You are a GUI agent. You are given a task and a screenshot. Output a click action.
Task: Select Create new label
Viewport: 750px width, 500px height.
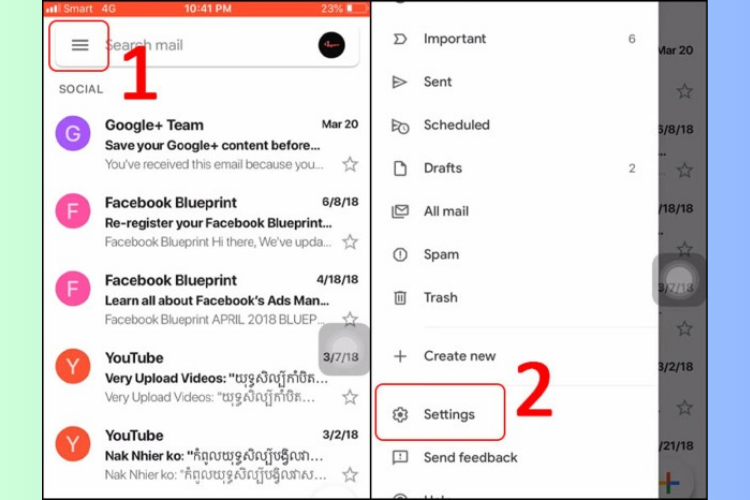pyautogui.click(x=514, y=356)
